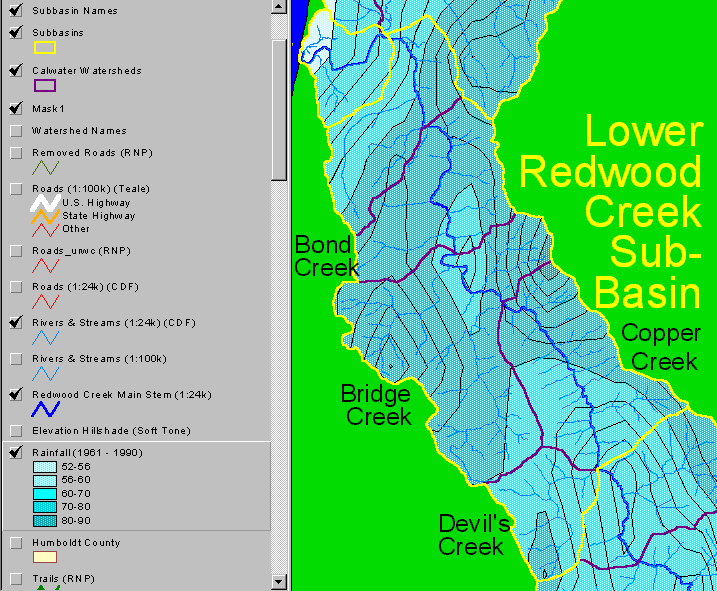This screenshot has width=717, height=591.
Task: Click the Copper Creek map label
Action: click(661, 348)
